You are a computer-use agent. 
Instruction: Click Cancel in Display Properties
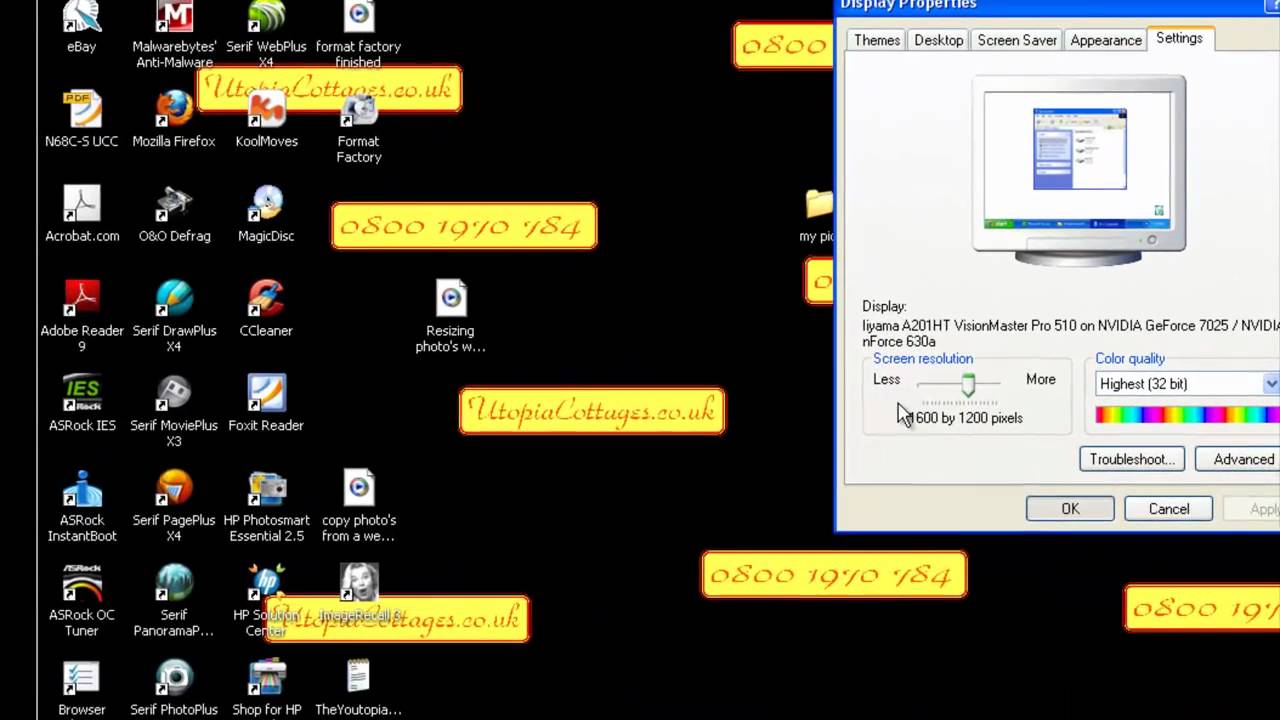pos(1168,509)
